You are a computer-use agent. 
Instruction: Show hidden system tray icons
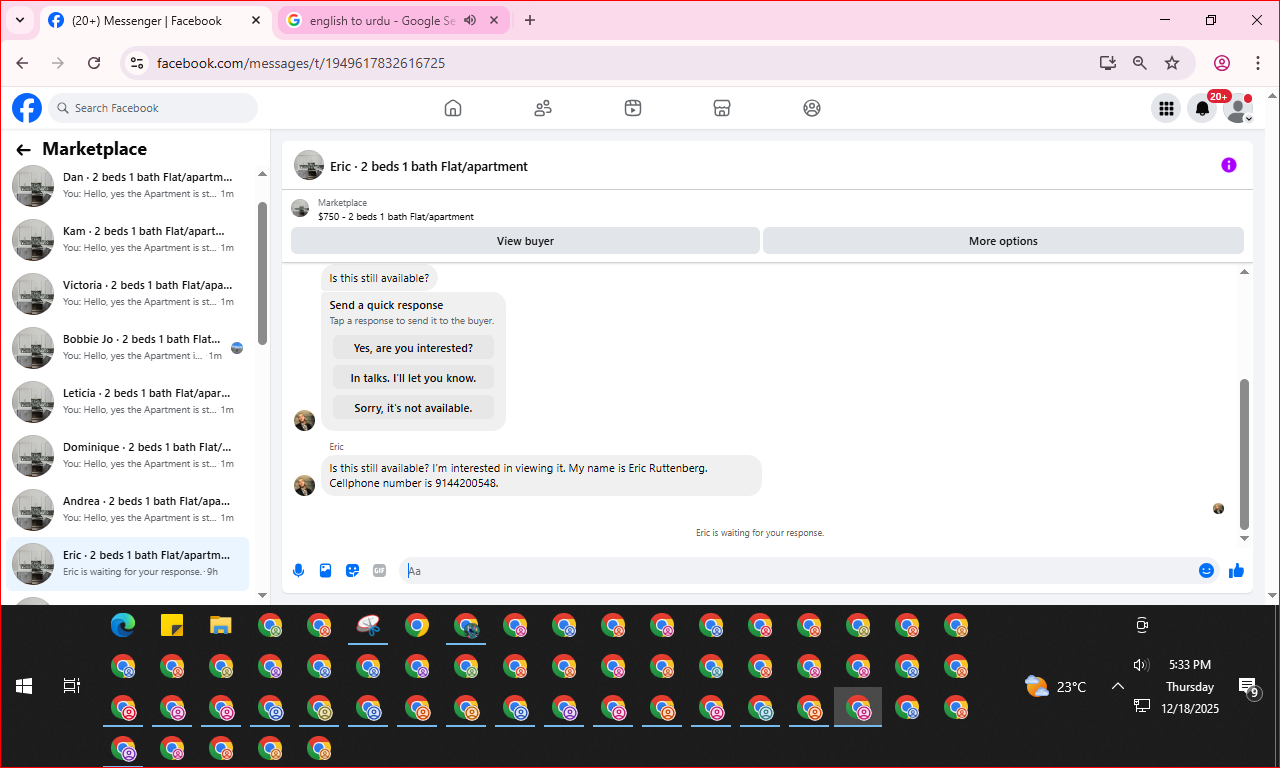click(1118, 686)
